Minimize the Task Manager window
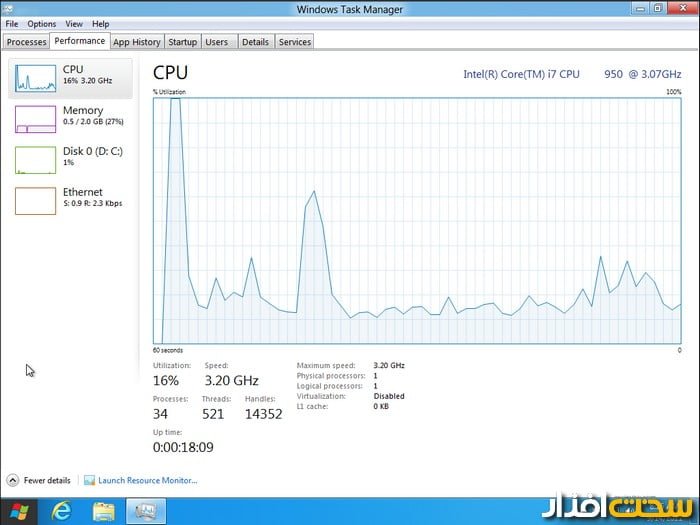 point(640,8)
